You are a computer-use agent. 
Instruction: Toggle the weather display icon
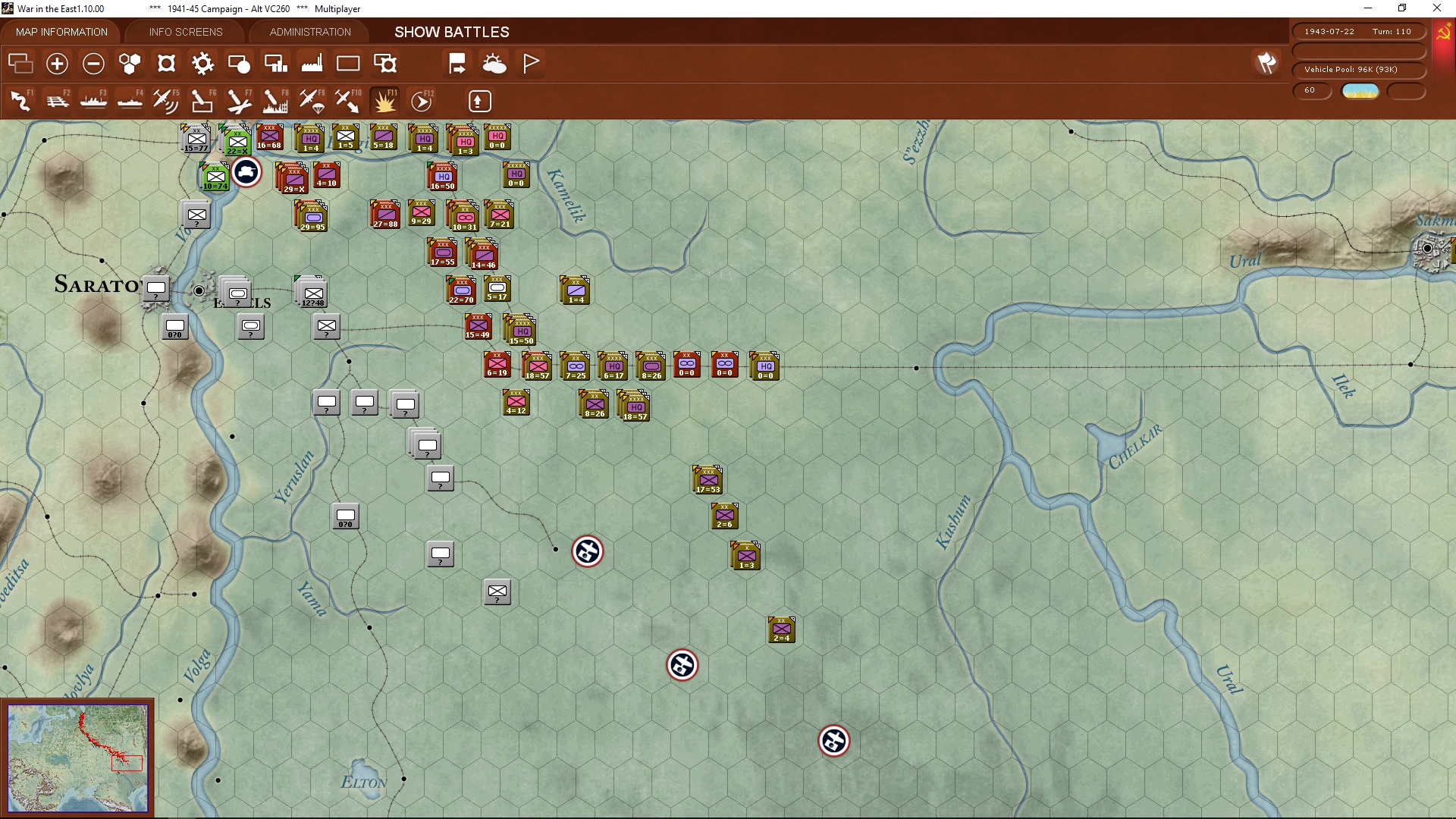(x=494, y=64)
